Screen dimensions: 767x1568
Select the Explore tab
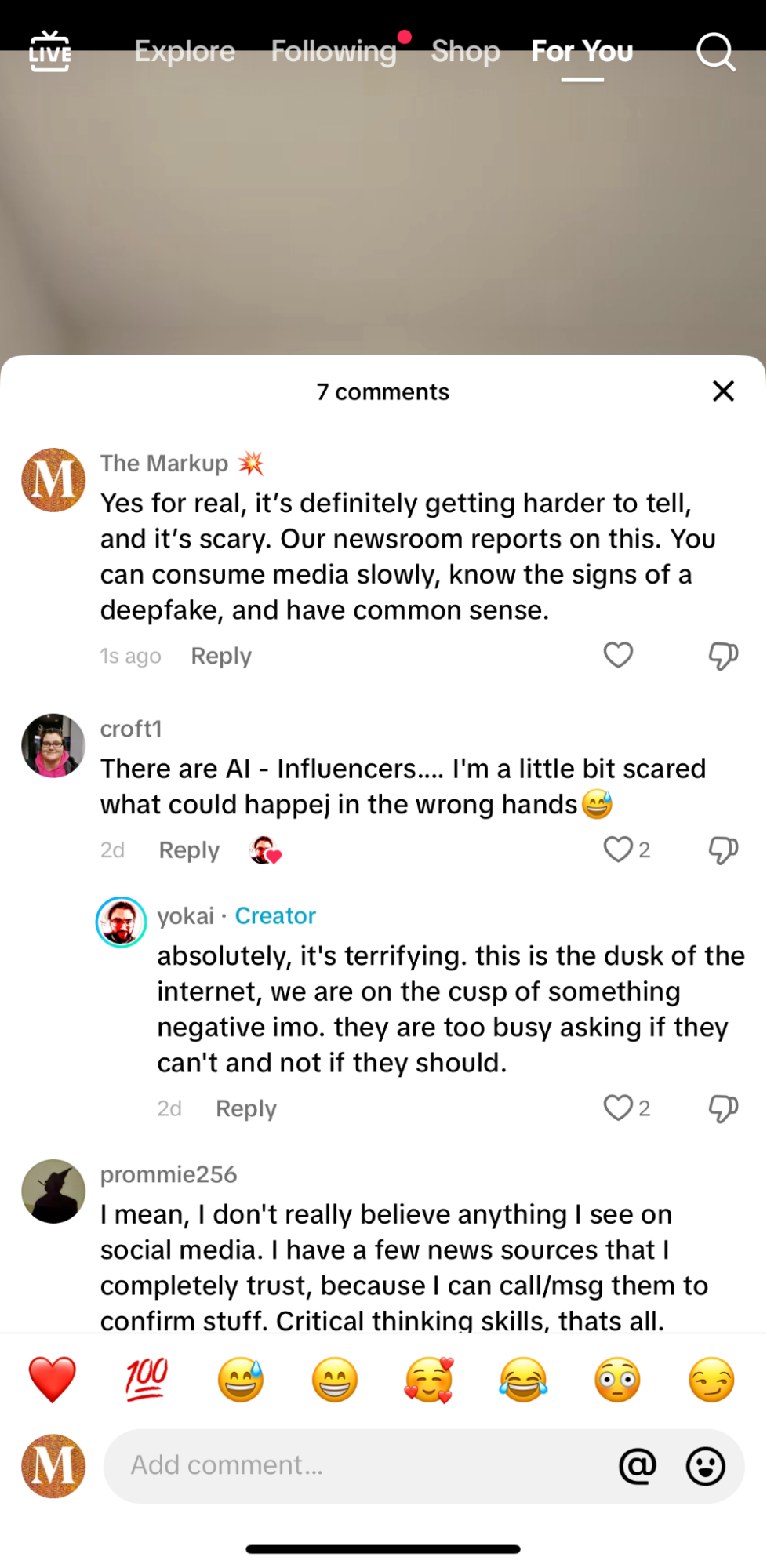[x=184, y=52]
